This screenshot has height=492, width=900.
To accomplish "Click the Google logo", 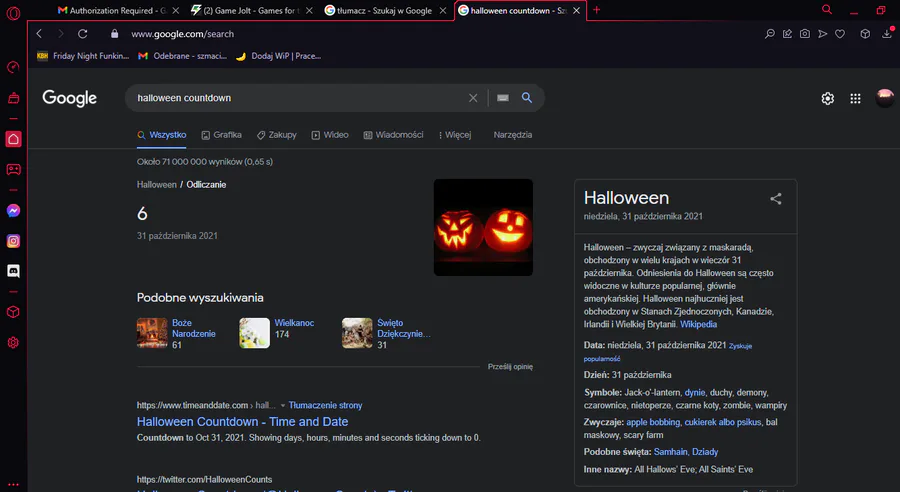I will tap(69, 98).
